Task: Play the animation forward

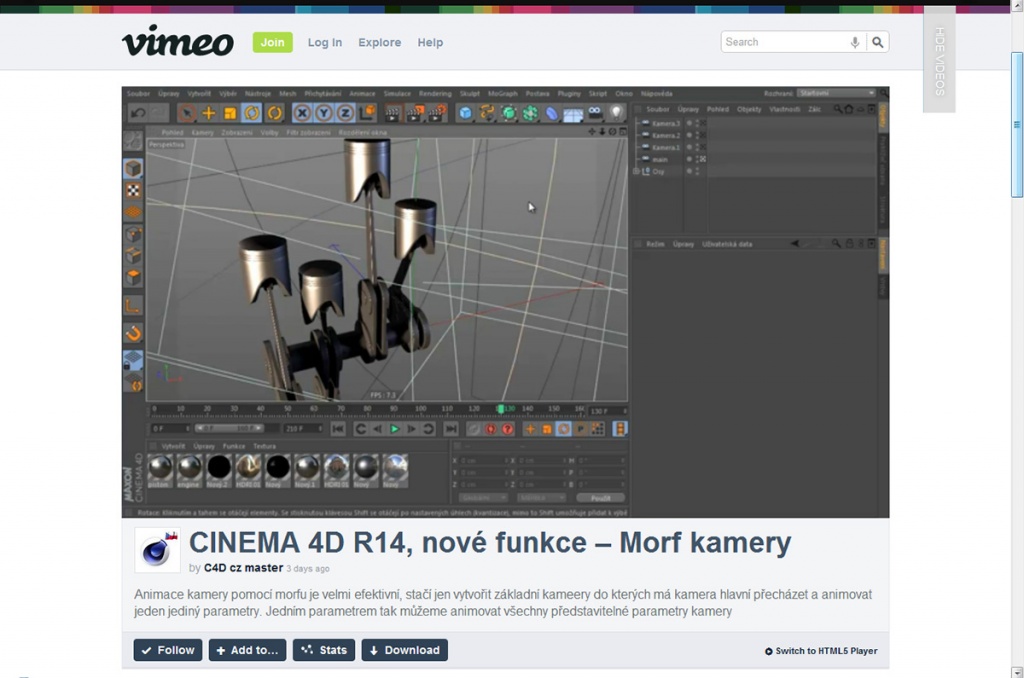Action: (394, 429)
